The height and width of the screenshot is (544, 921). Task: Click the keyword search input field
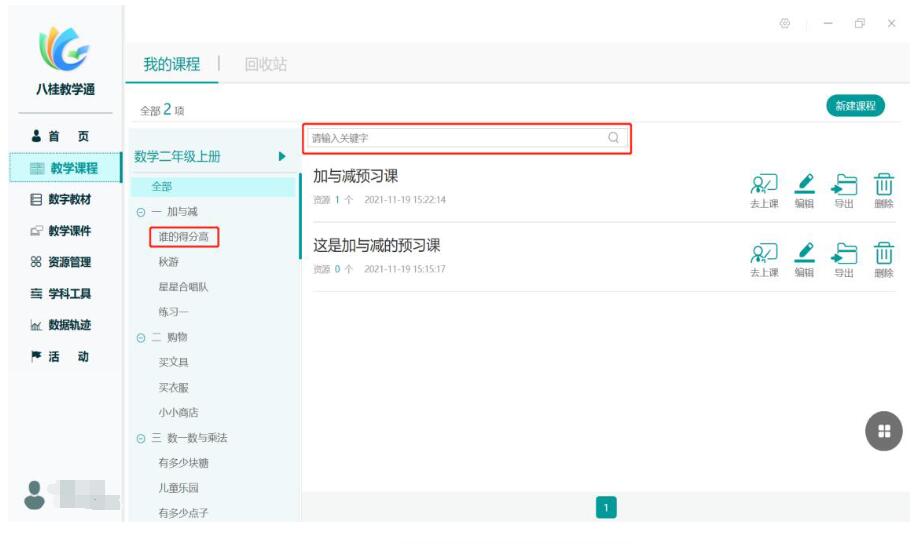coord(455,138)
